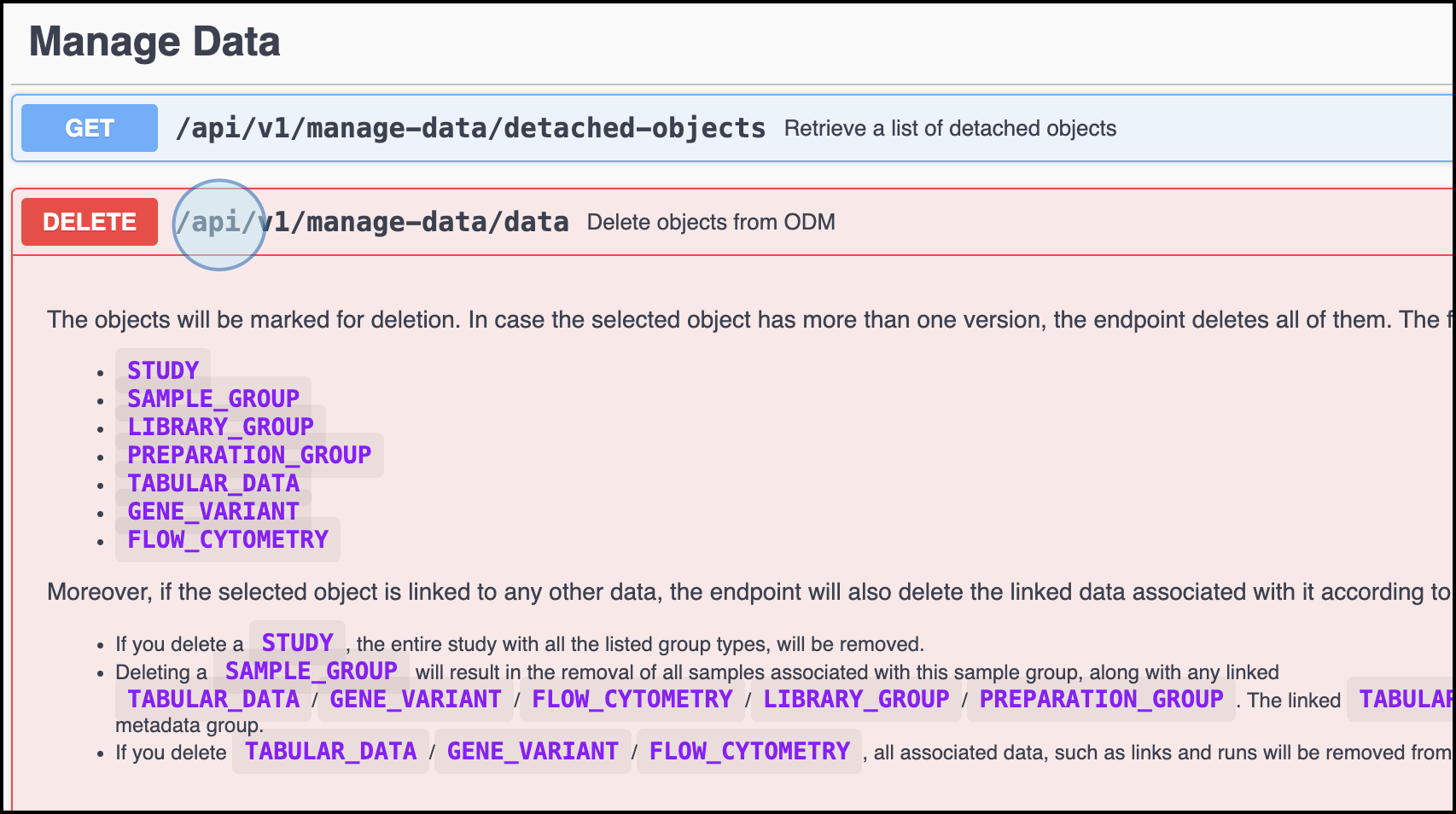The width and height of the screenshot is (1456, 814).
Task: Click the red DELETE method badge
Action: click(x=90, y=222)
